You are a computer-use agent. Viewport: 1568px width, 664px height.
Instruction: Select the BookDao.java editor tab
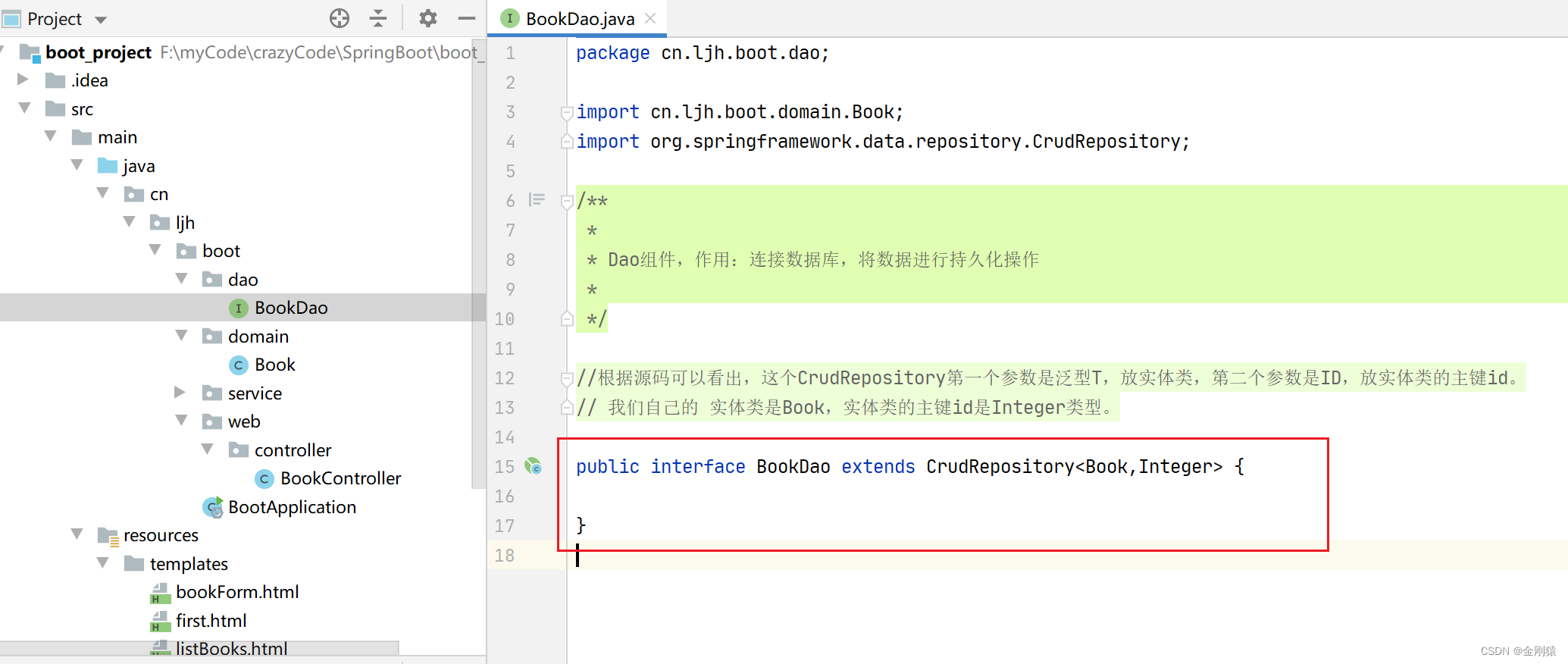(577, 18)
